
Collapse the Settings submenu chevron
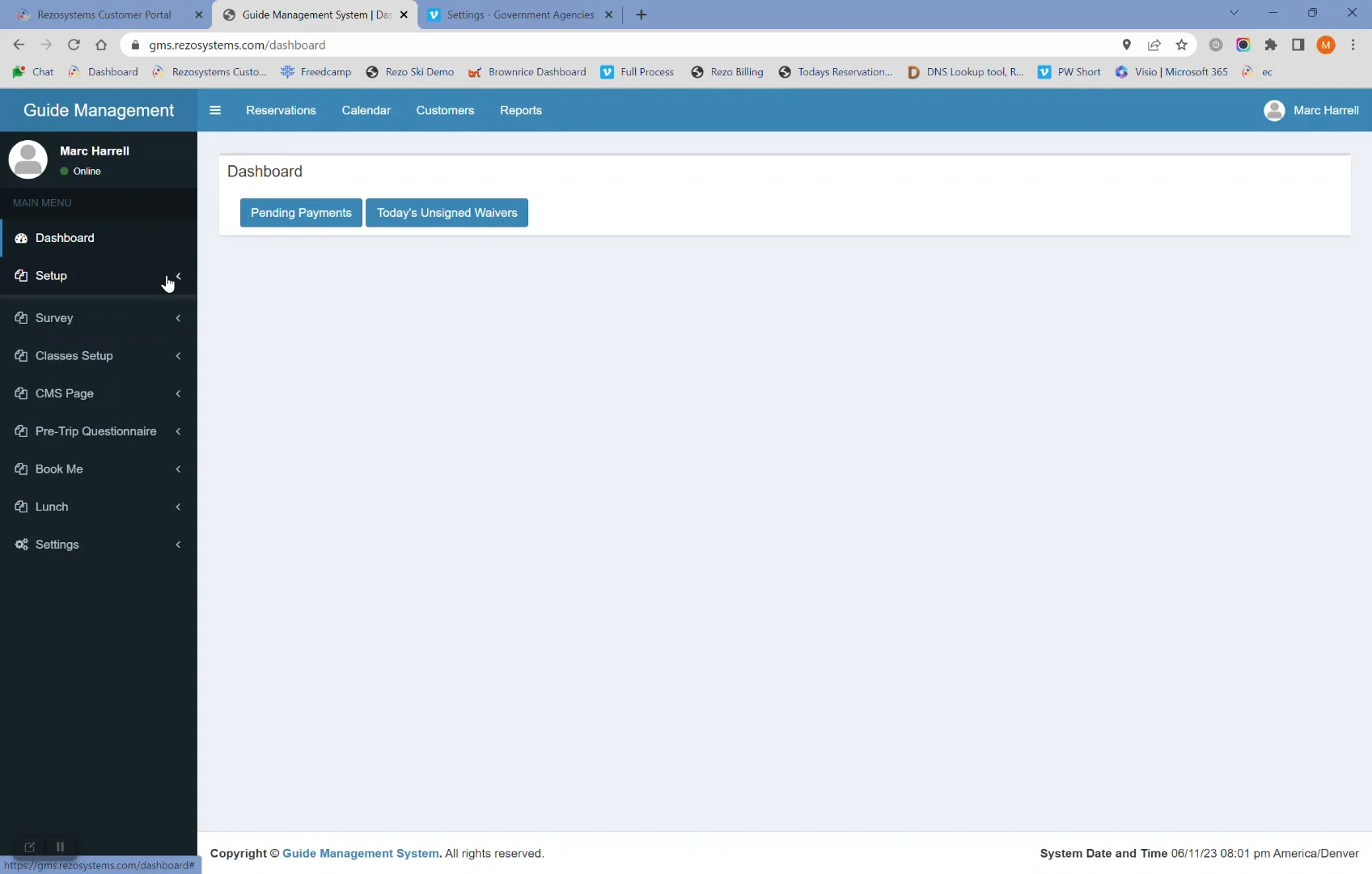click(178, 544)
